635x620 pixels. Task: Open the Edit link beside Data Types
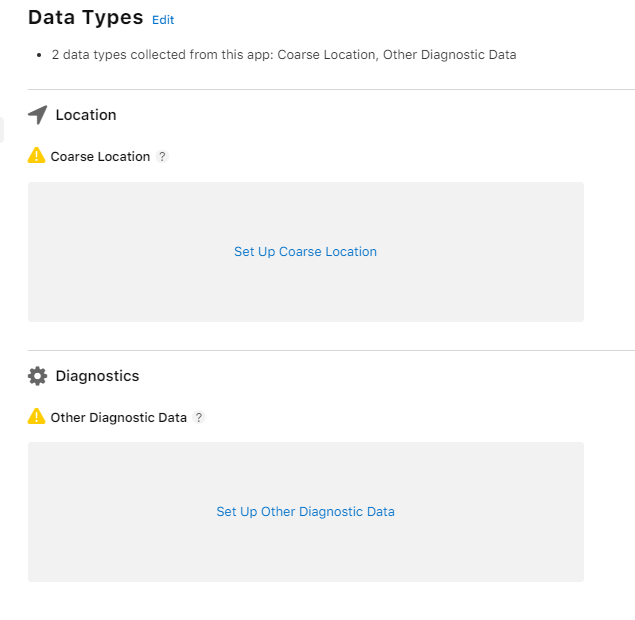point(163,20)
